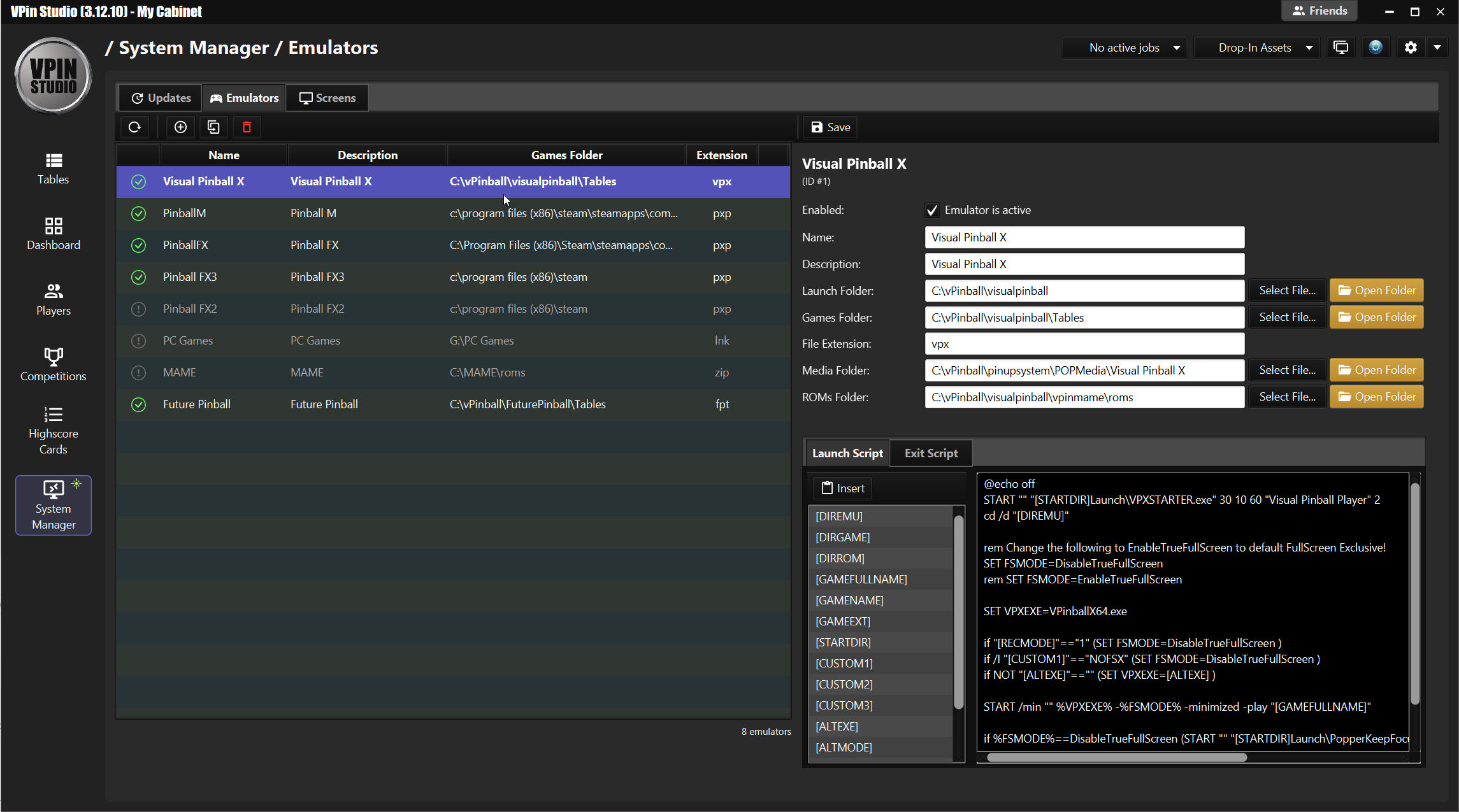
Task: Click Save button for emulator settings
Action: (830, 127)
